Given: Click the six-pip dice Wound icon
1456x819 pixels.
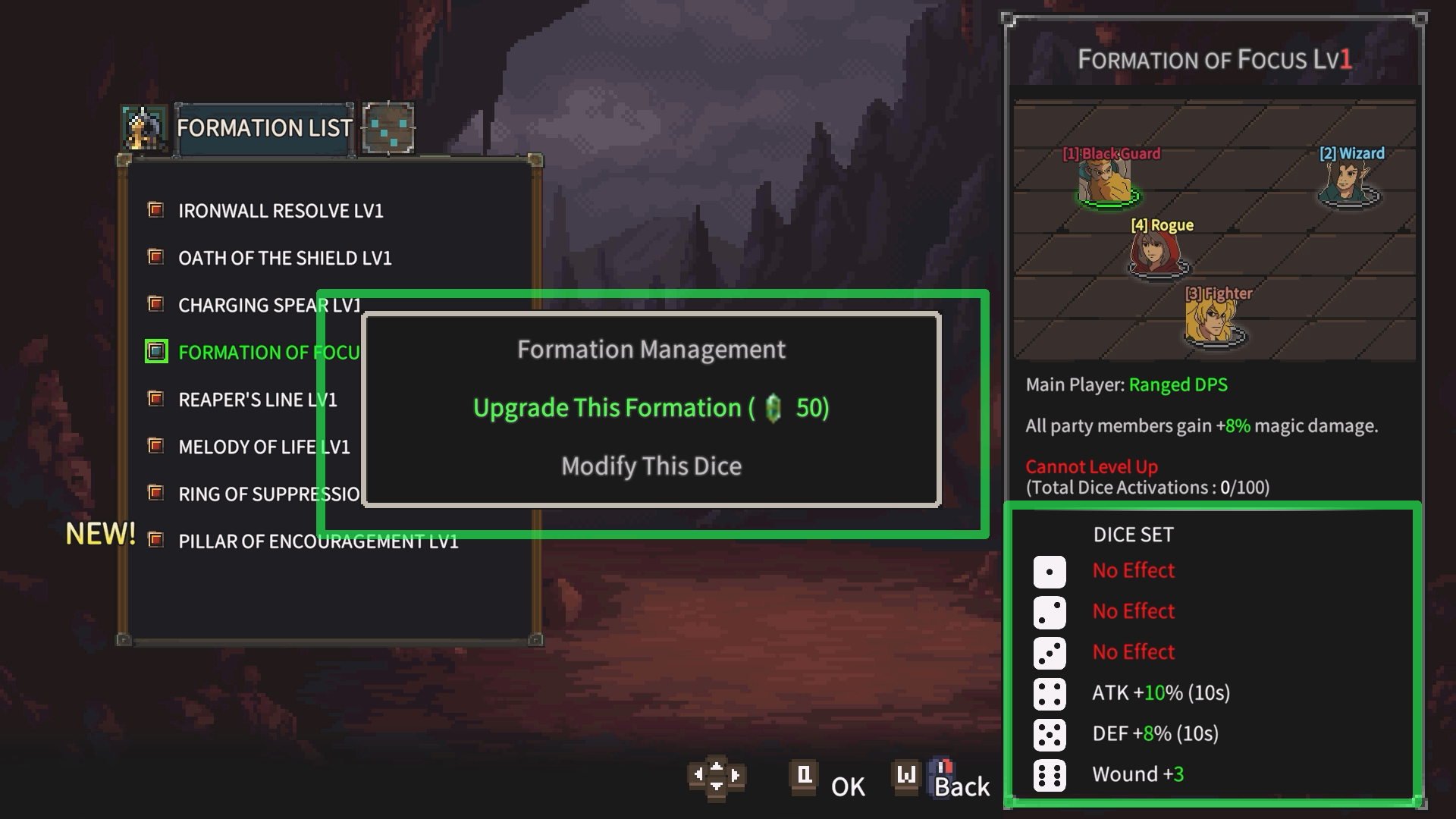Looking at the screenshot, I should pyautogui.click(x=1050, y=775).
